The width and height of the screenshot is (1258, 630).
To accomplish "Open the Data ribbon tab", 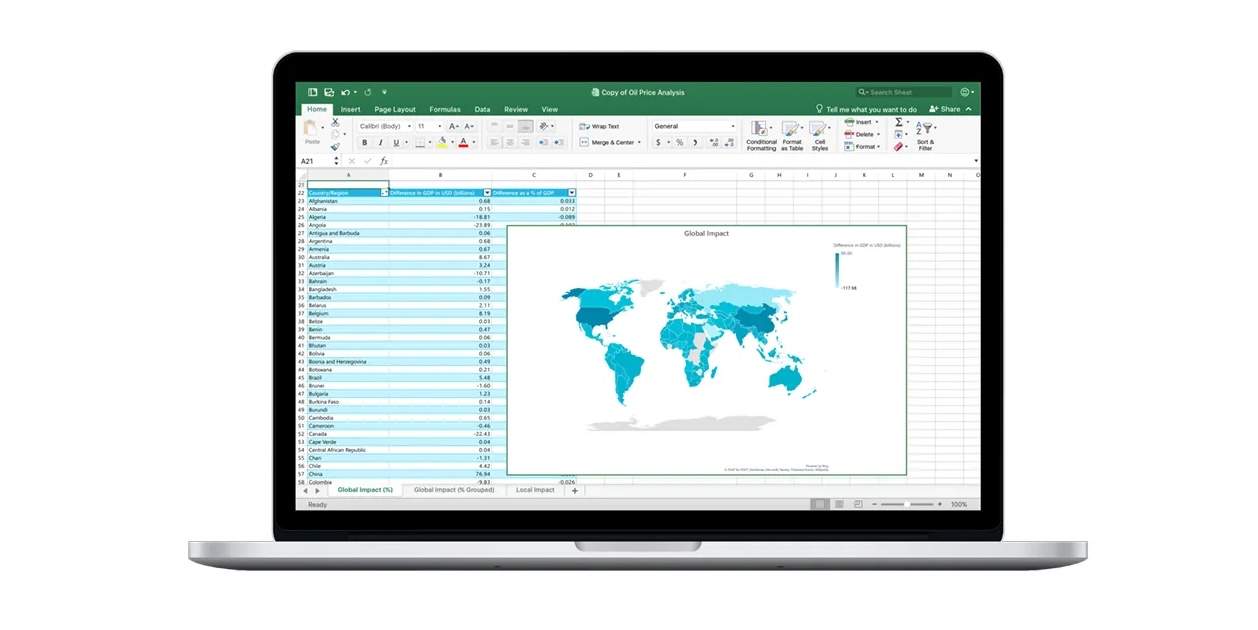I will pos(482,109).
